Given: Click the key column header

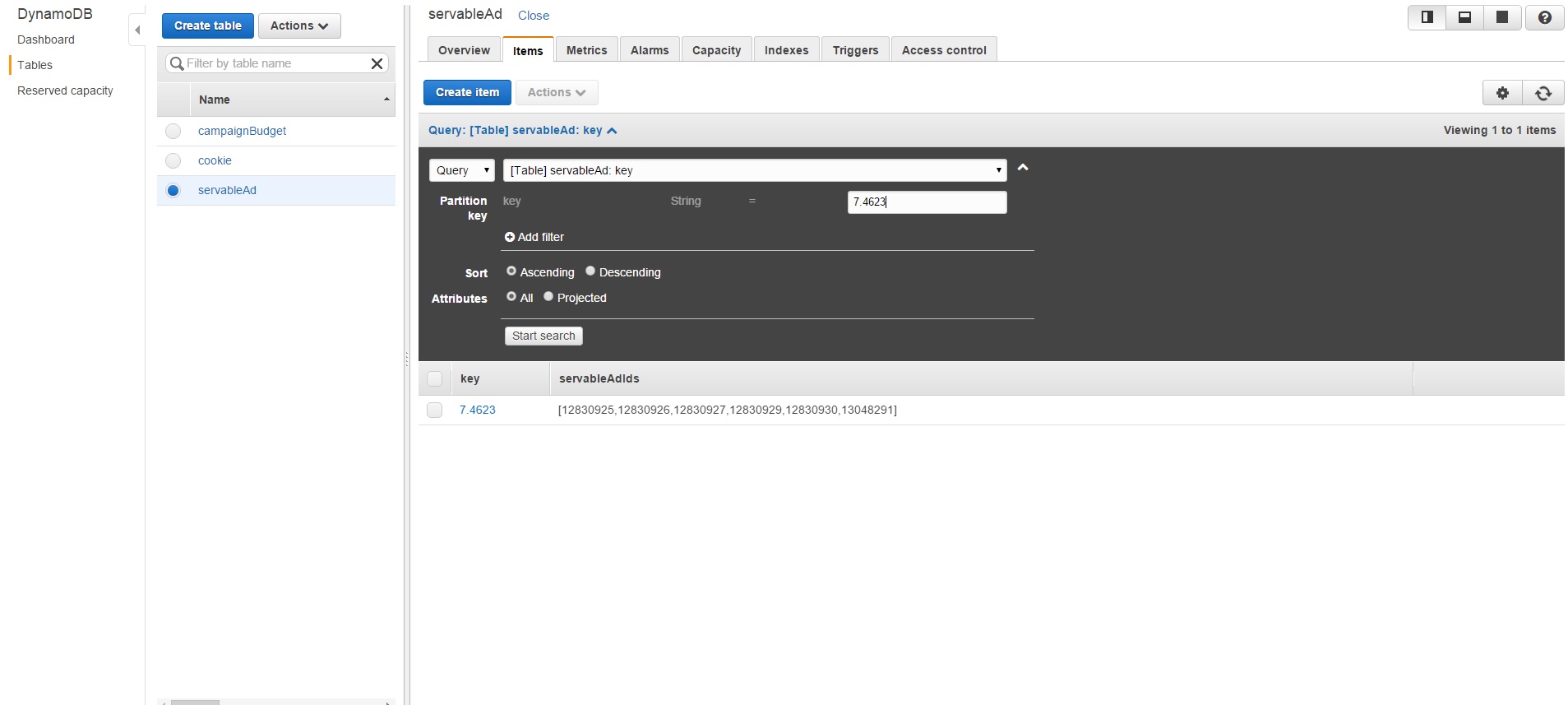Looking at the screenshot, I should (500, 378).
